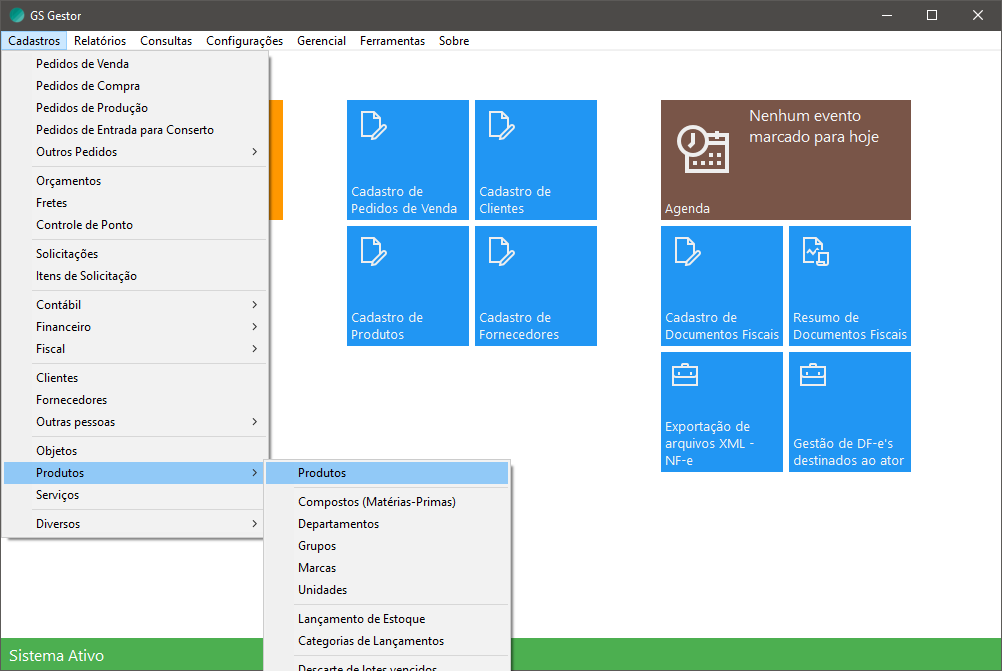This screenshot has width=1002, height=671.
Task: Open the Cadastro de Fornecedores tile
Action: pyautogui.click(x=535, y=286)
